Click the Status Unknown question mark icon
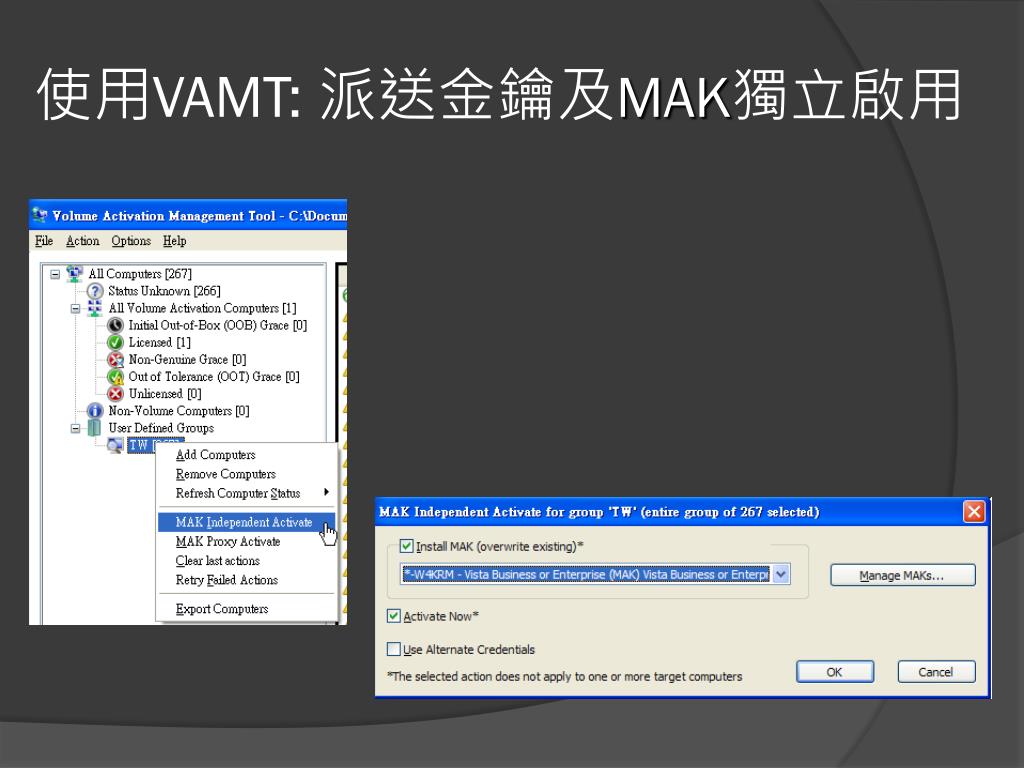The width and height of the screenshot is (1024, 768). [x=95, y=291]
